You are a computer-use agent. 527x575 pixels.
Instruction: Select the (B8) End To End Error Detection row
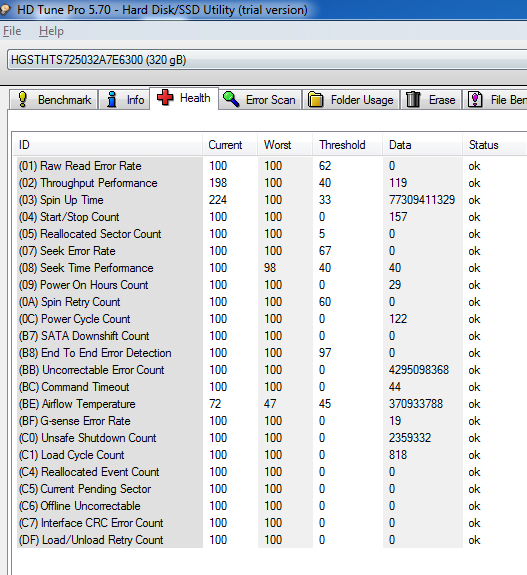click(271, 353)
